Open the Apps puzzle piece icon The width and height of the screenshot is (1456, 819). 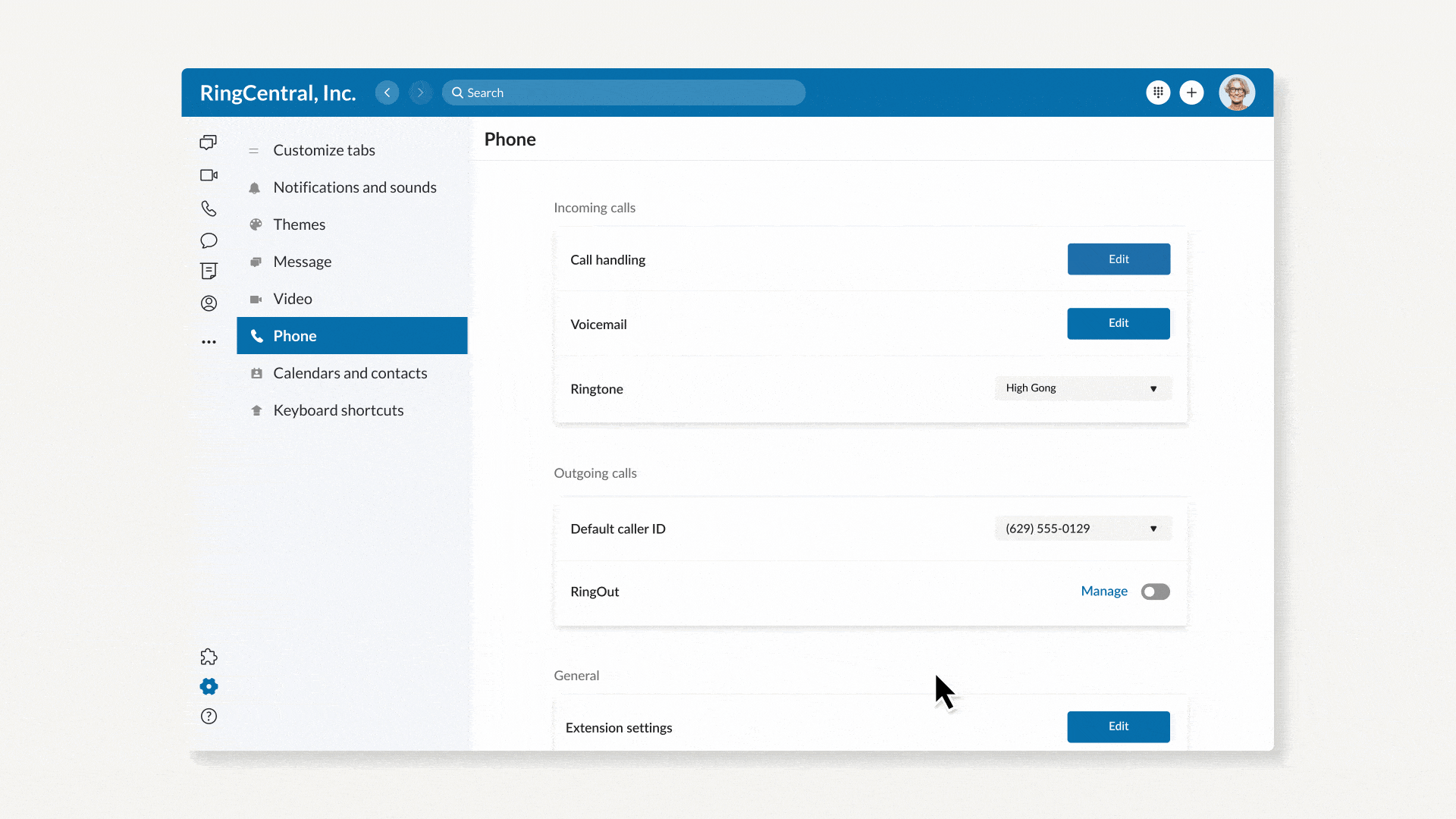coord(209,657)
